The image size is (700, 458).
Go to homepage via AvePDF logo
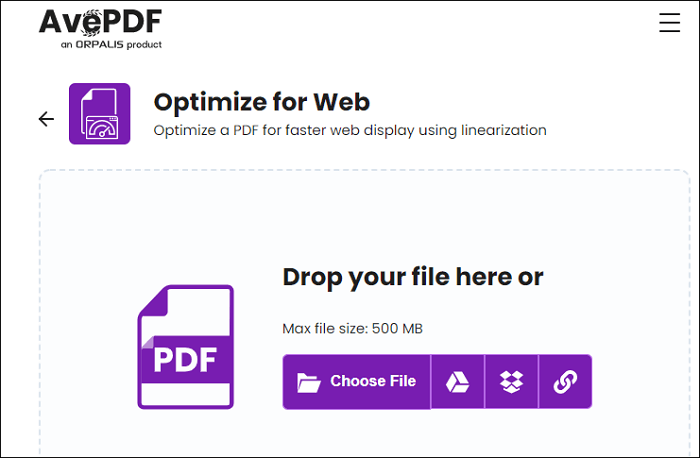(100, 29)
